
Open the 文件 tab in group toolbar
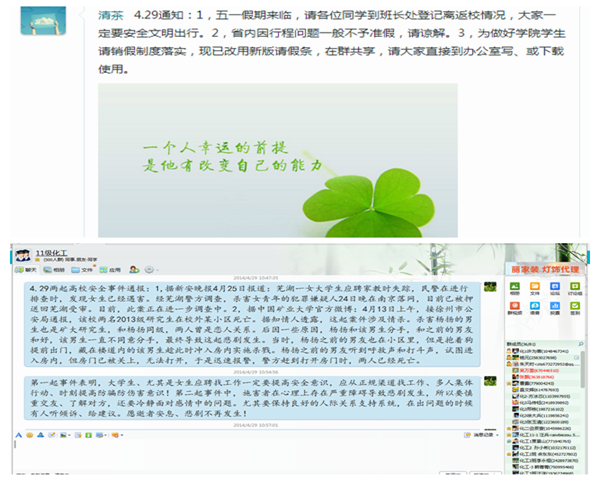coord(85,269)
